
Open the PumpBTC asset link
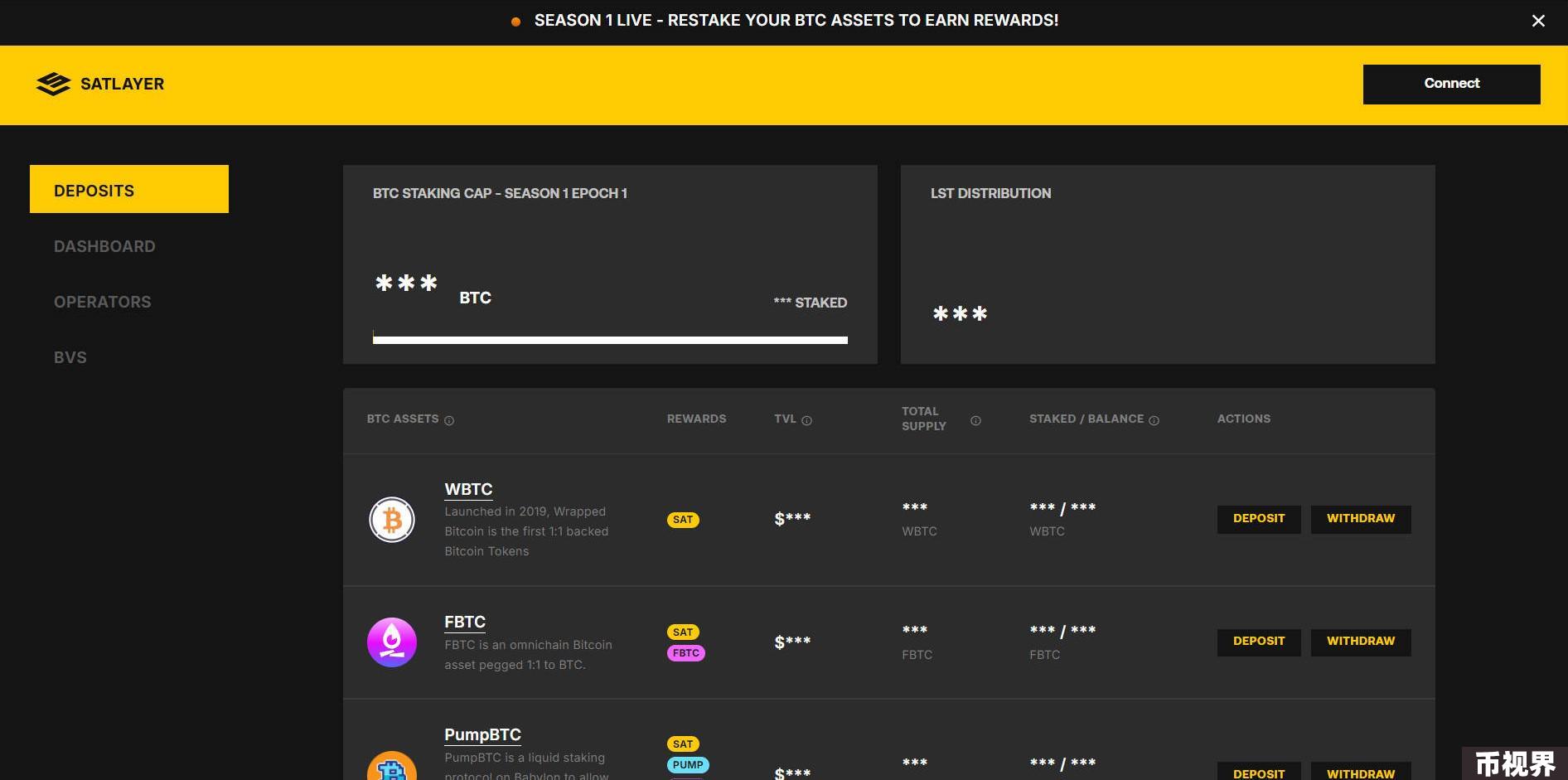pos(482,734)
